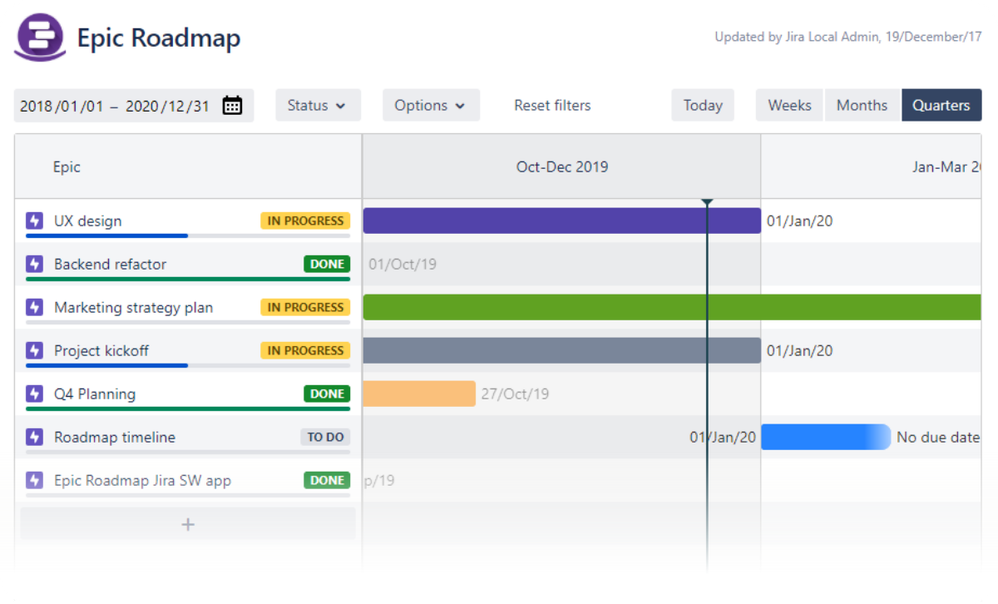This screenshot has height=604, width=998.
Task: Toggle the DONE status on Backend refactor
Action: pyautogui.click(x=326, y=264)
